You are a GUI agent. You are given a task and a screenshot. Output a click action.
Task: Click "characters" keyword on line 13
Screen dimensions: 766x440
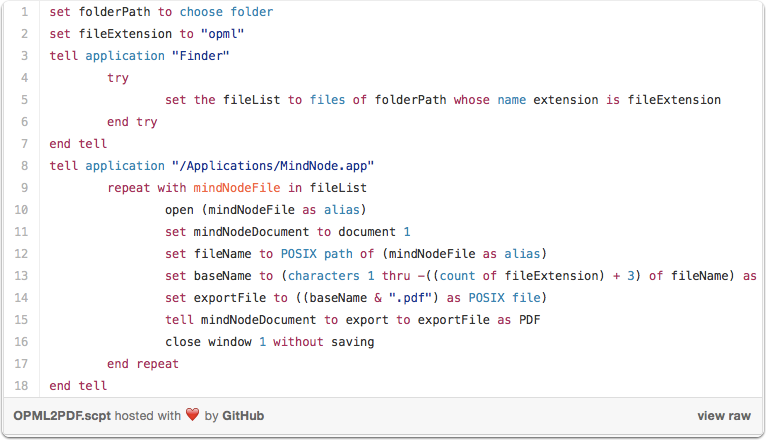coord(323,275)
